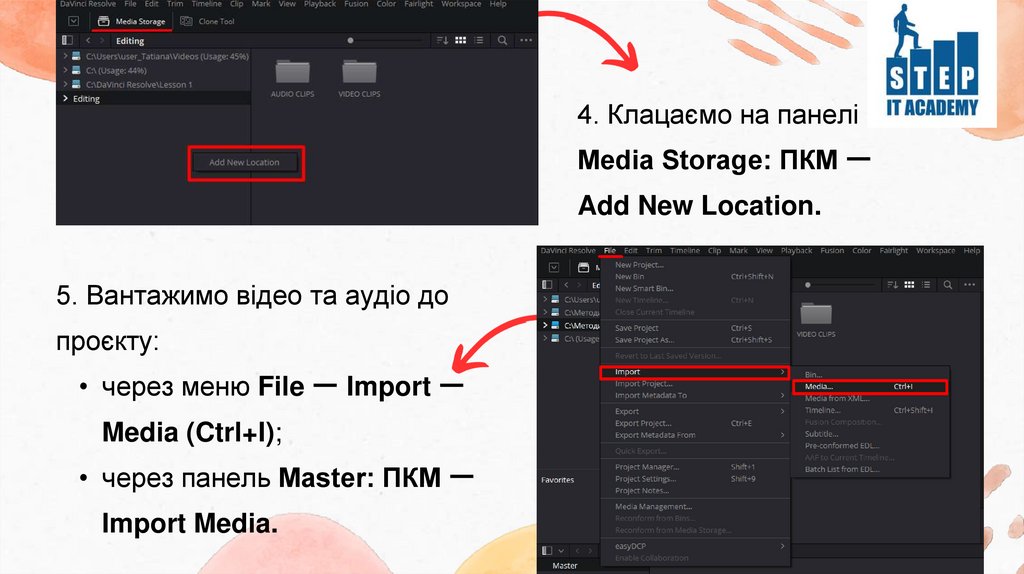Expand the Import Metadata To submenu arrow
1024x574 pixels.
pyautogui.click(x=782, y=396)
